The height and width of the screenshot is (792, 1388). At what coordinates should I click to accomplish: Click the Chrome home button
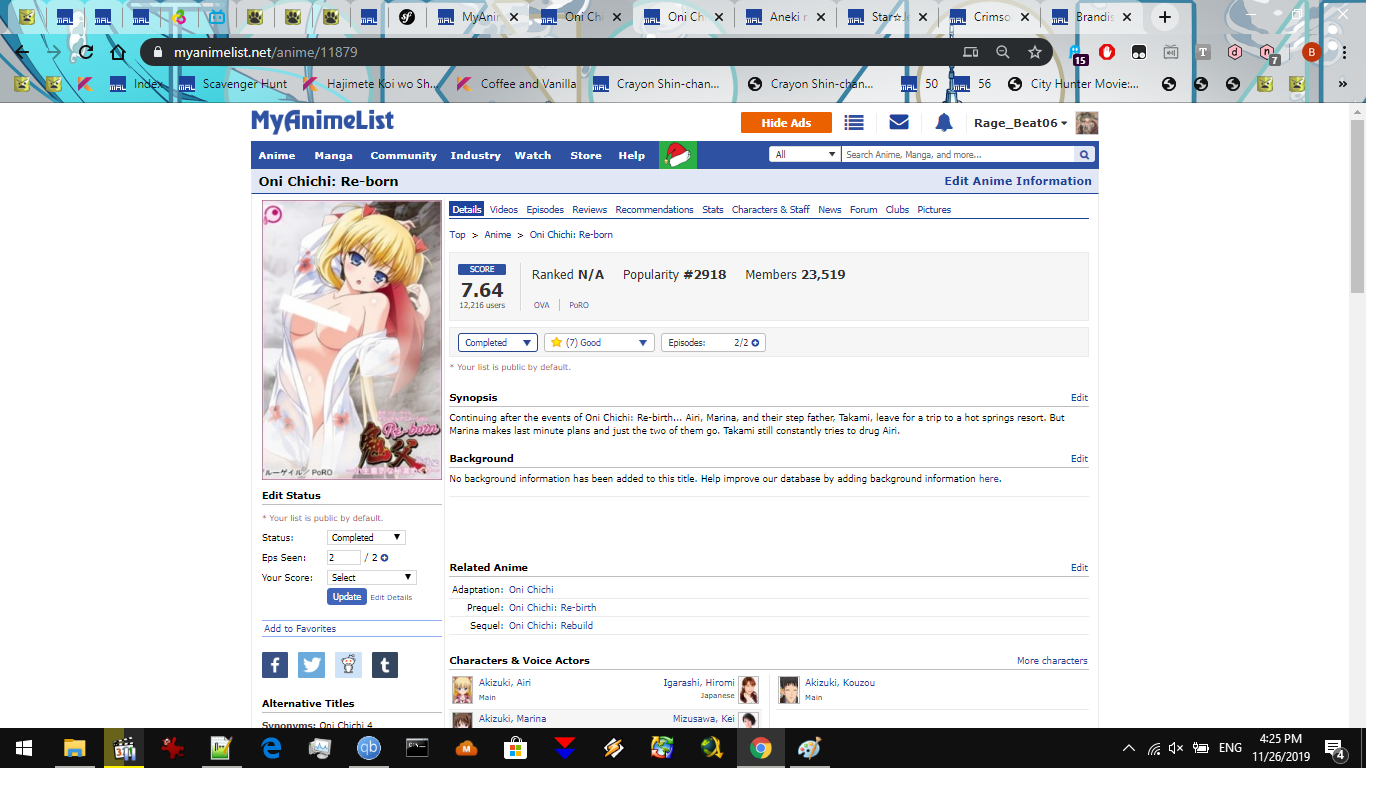(118, 52)
